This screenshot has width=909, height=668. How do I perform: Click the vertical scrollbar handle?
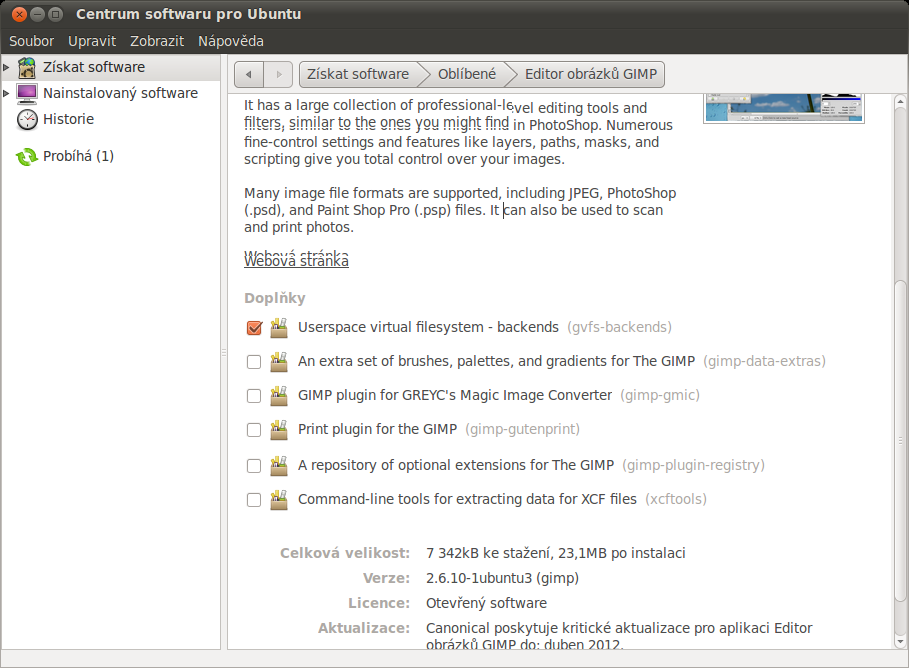(x=900, y=441)
